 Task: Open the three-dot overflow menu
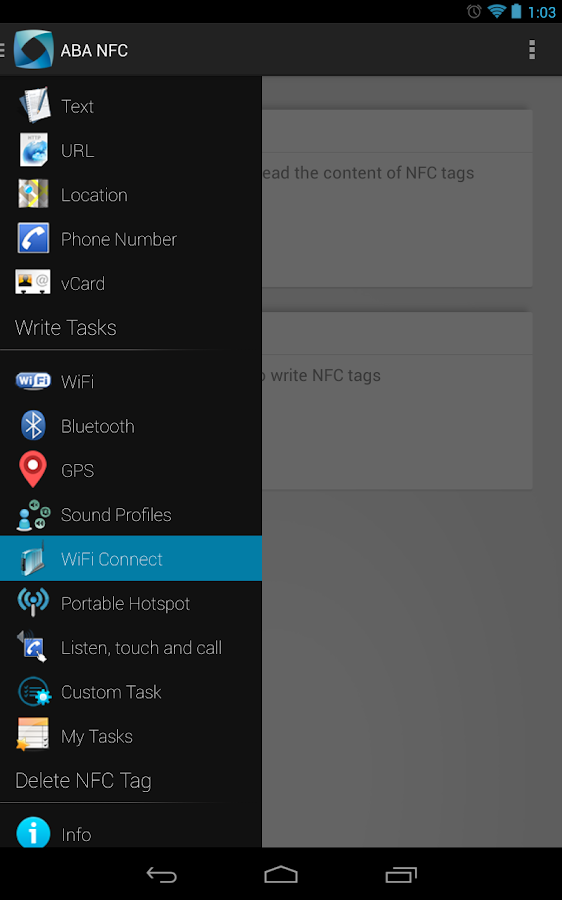point(532,50)
